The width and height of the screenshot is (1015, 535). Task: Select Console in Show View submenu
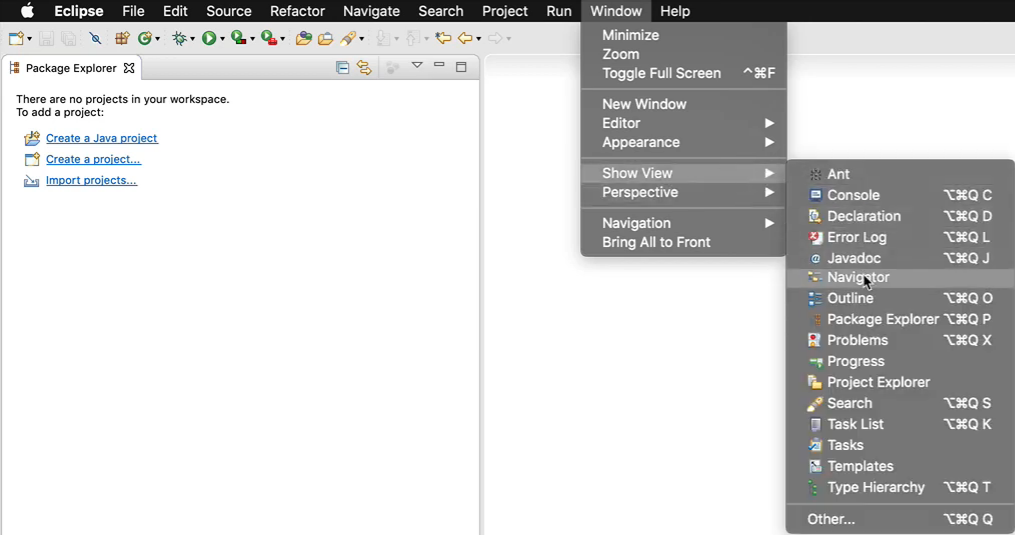pyautogui.click(x=900, y=195)
